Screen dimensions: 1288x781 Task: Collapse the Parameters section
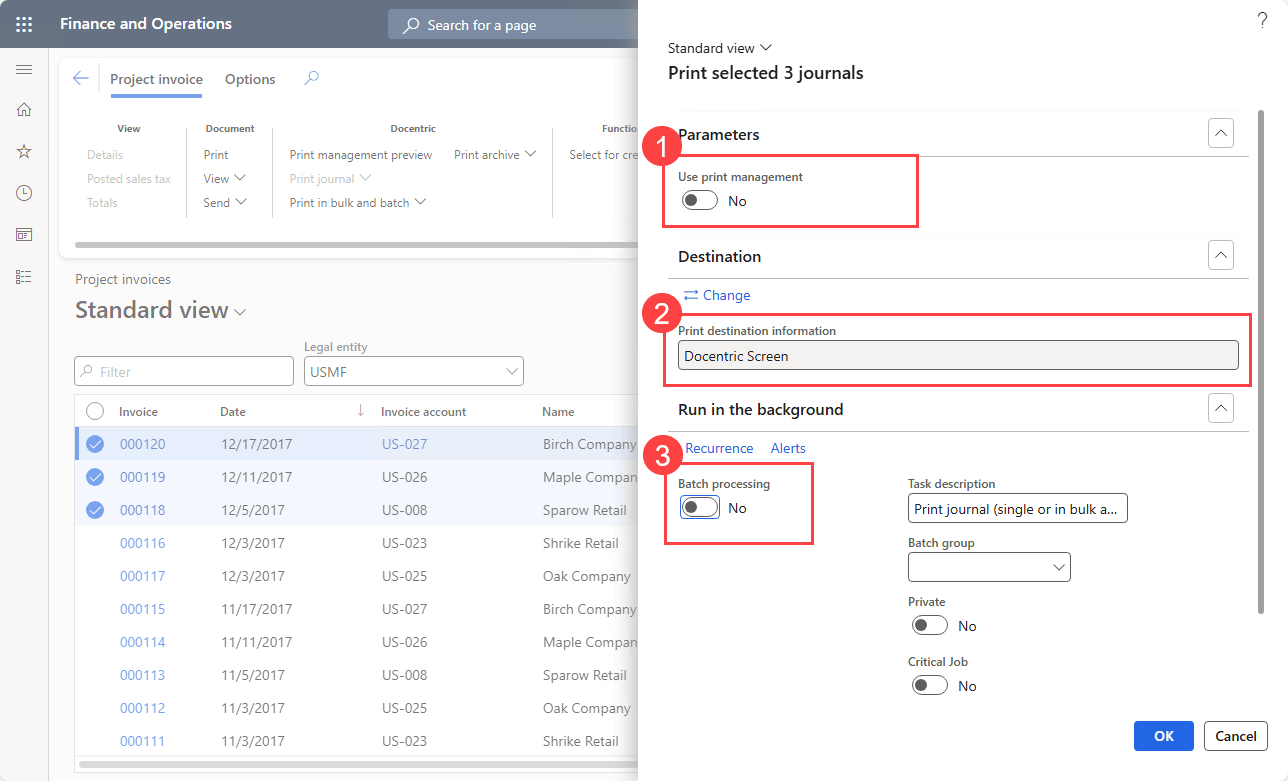[x=1220, y=134]
